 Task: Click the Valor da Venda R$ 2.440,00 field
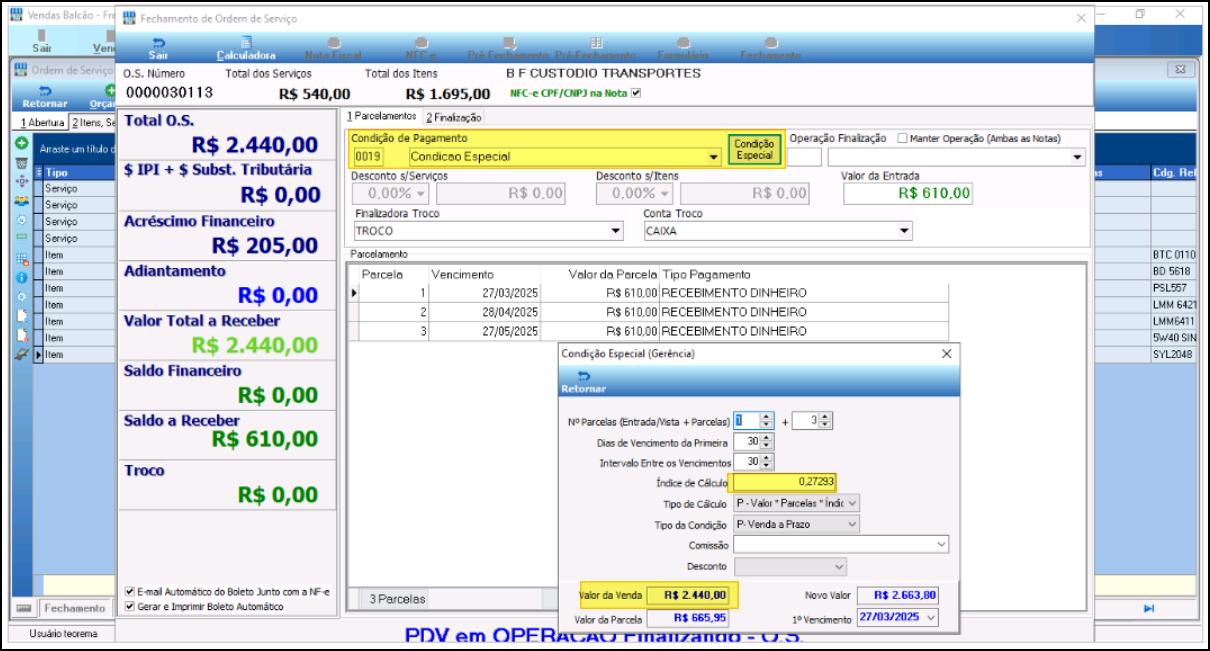[688, 595]
